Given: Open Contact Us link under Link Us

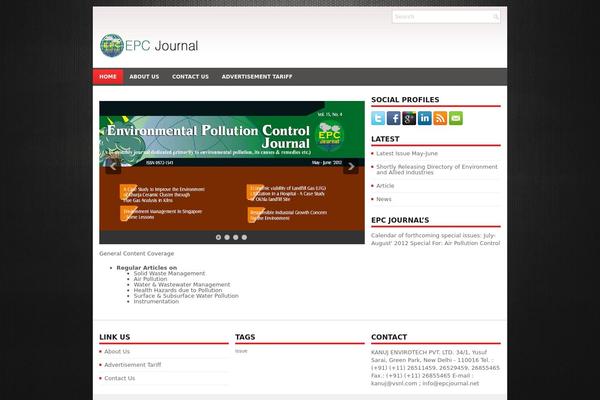Looking at the screenshot, I should coord(119,378).
